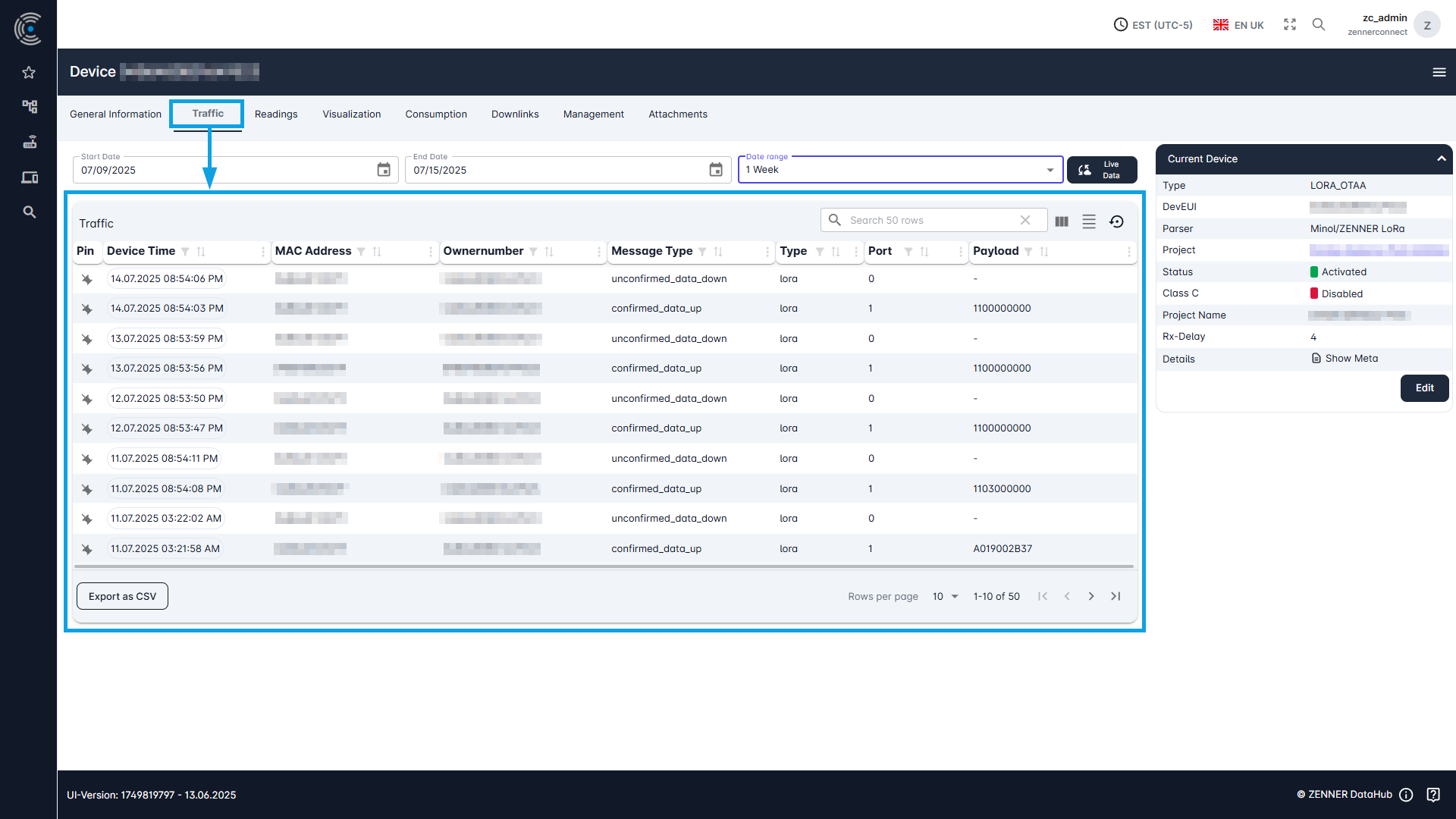Pin the first traffic row
This screenshot has width=1456, height=819.
pos(86,279)
